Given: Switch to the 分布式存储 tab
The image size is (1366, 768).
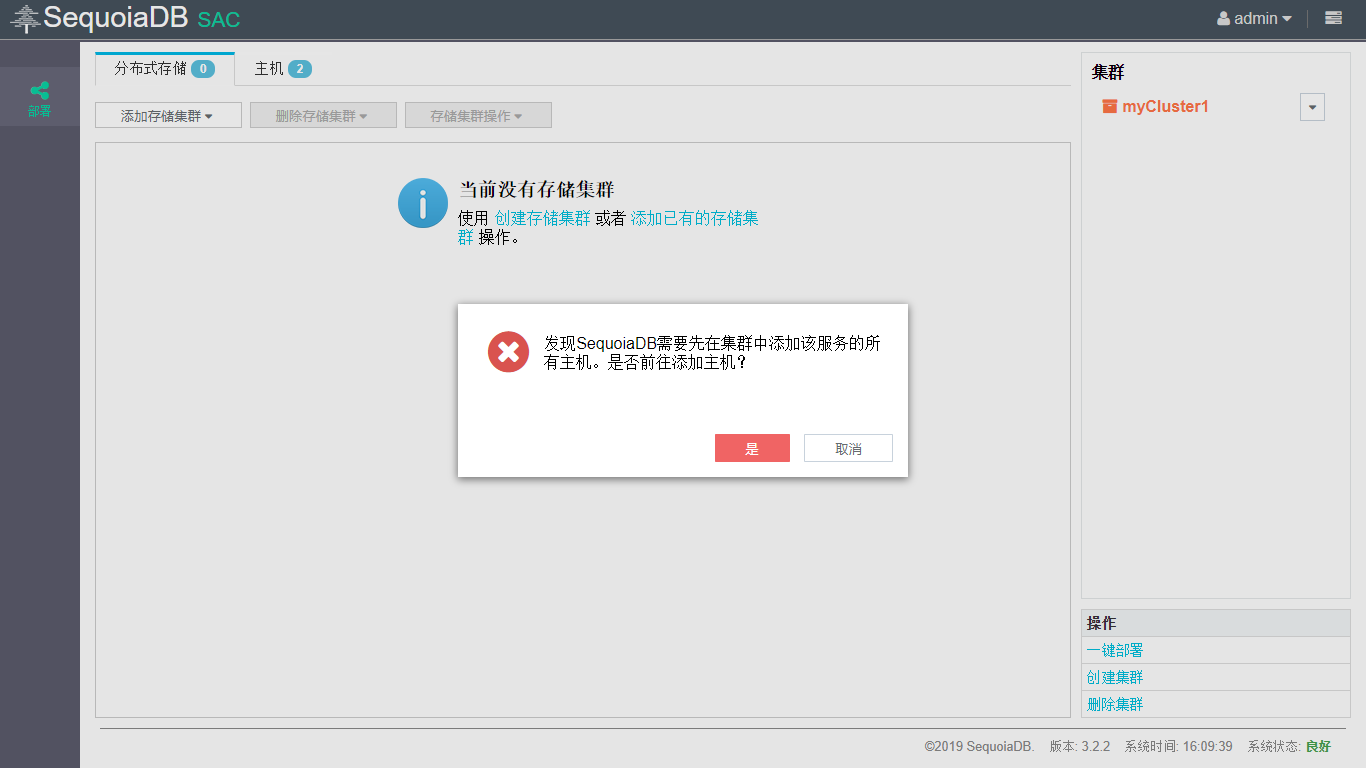Looking at the screenshot, I should tap(164, 69).
